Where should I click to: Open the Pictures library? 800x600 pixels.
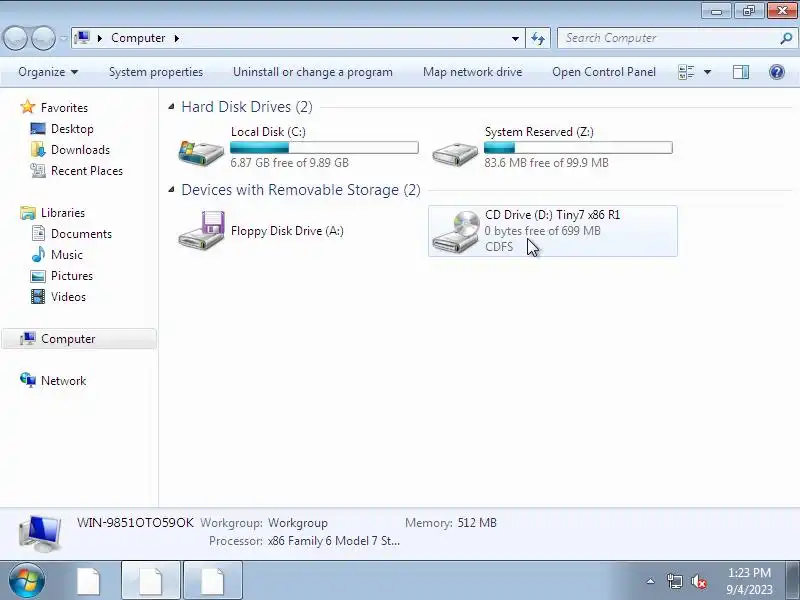[71, 276]
